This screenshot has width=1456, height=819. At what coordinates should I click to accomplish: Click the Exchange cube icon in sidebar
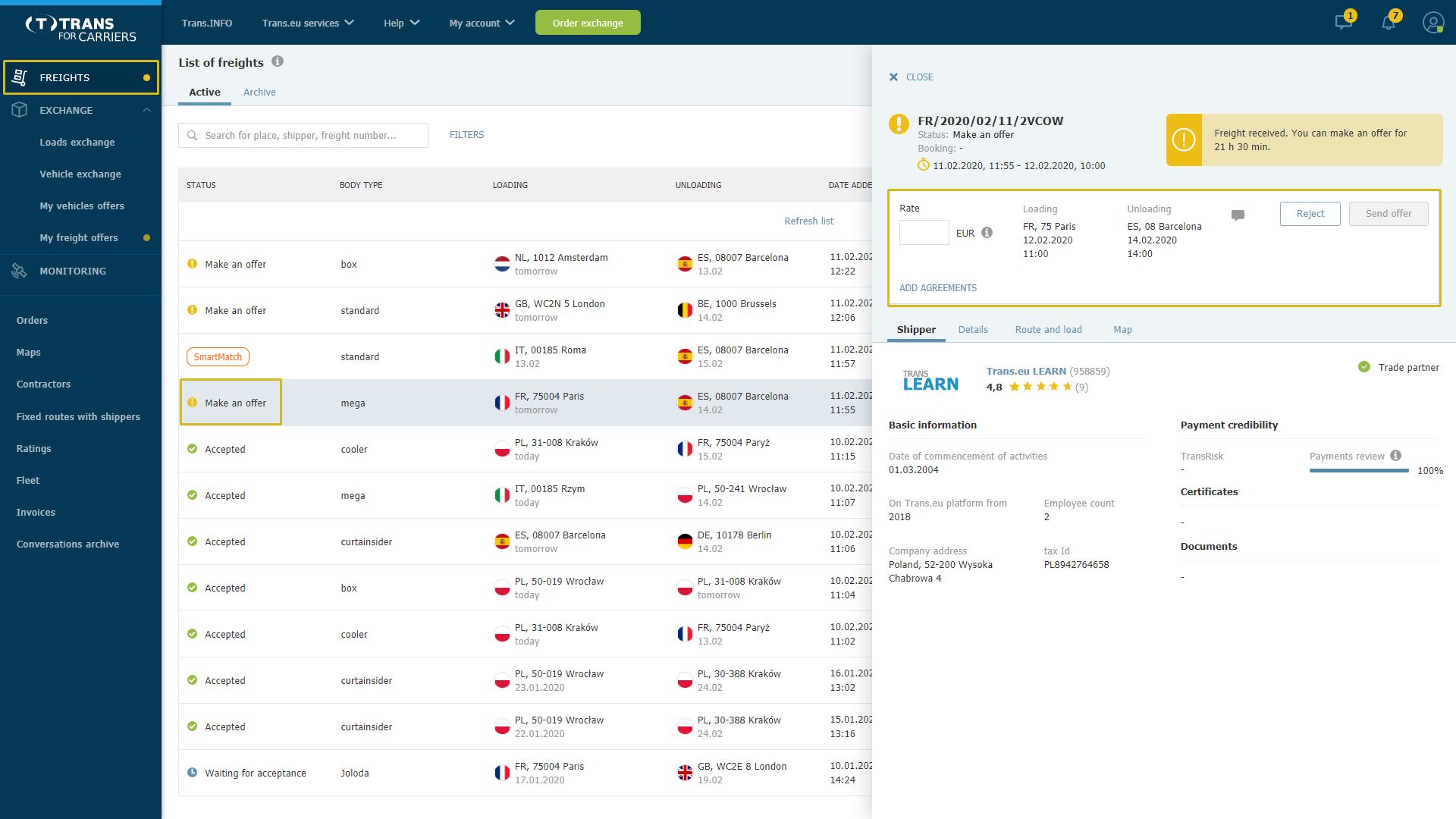point(20,110)
